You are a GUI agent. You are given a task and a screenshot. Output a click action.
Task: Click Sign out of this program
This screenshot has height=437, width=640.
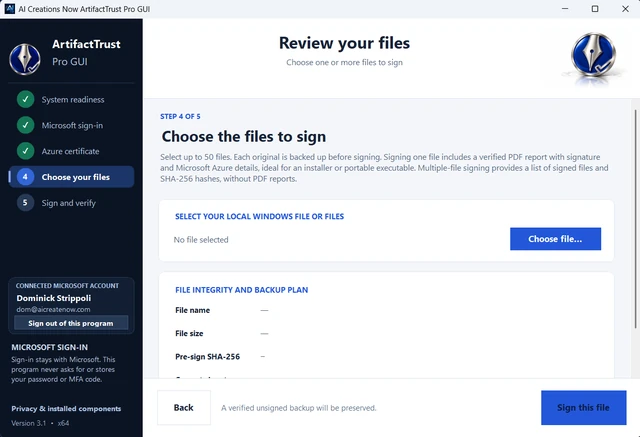(x=71, y=323)
